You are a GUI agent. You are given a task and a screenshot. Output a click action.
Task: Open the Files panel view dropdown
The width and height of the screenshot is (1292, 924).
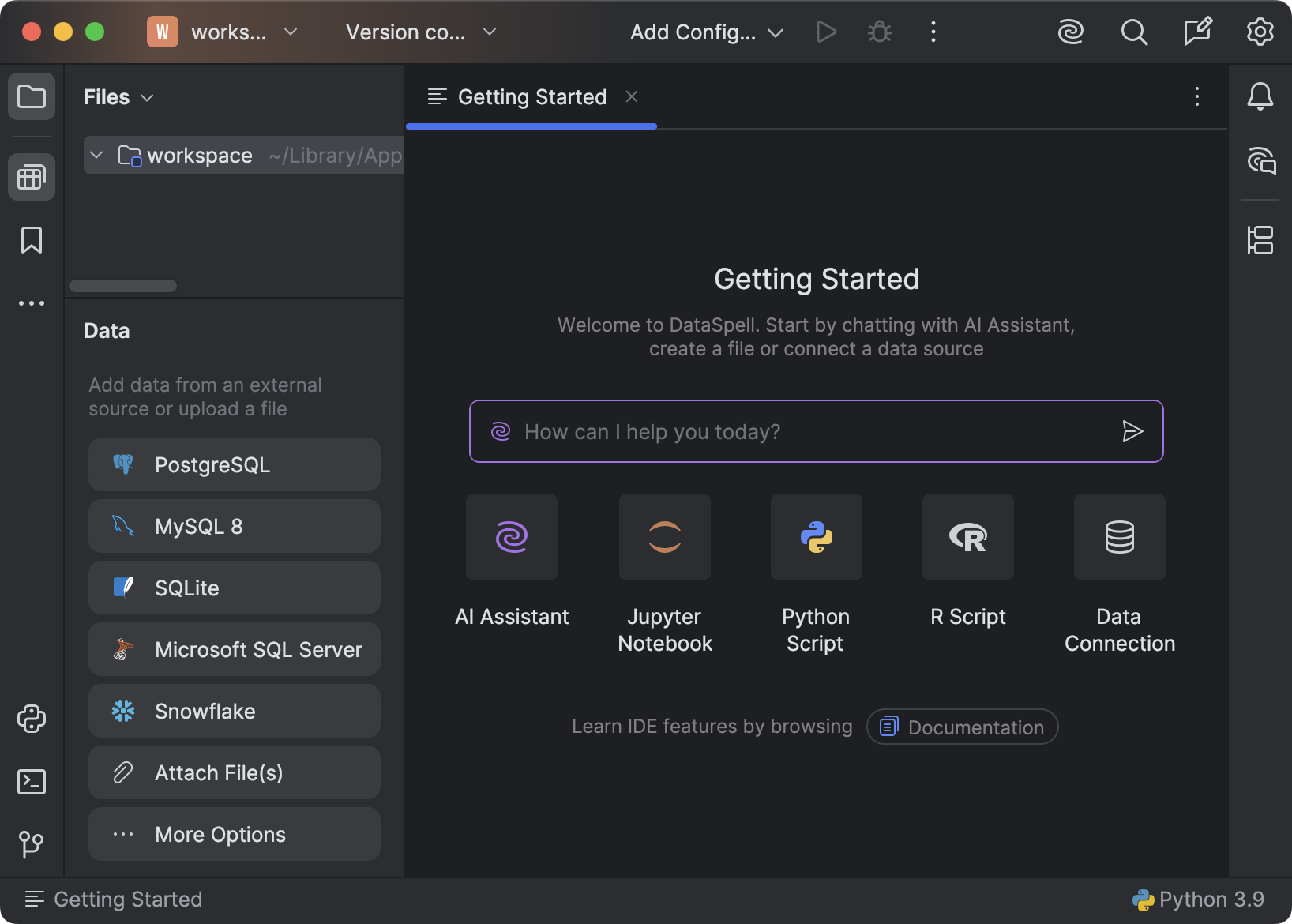pyautogui.click(x=147, y=97)
